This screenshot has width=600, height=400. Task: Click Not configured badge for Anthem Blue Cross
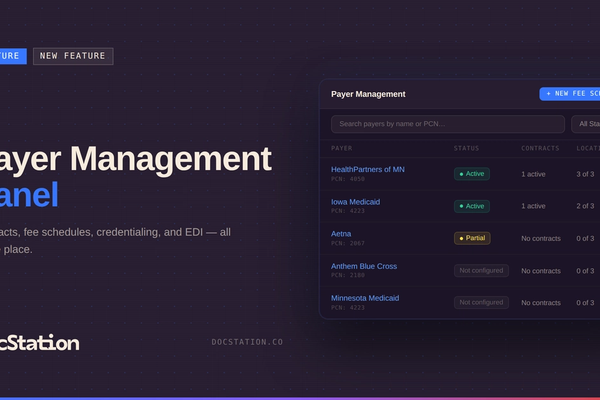(x=481, y=271)
